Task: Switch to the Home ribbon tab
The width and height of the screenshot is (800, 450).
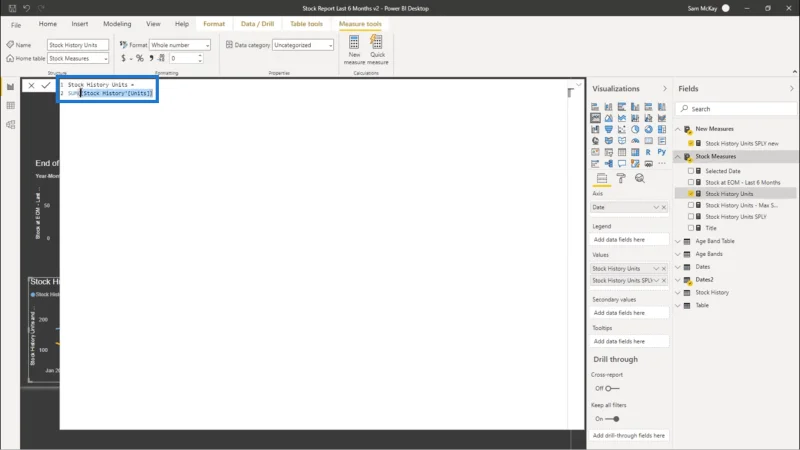Action: 47,24
